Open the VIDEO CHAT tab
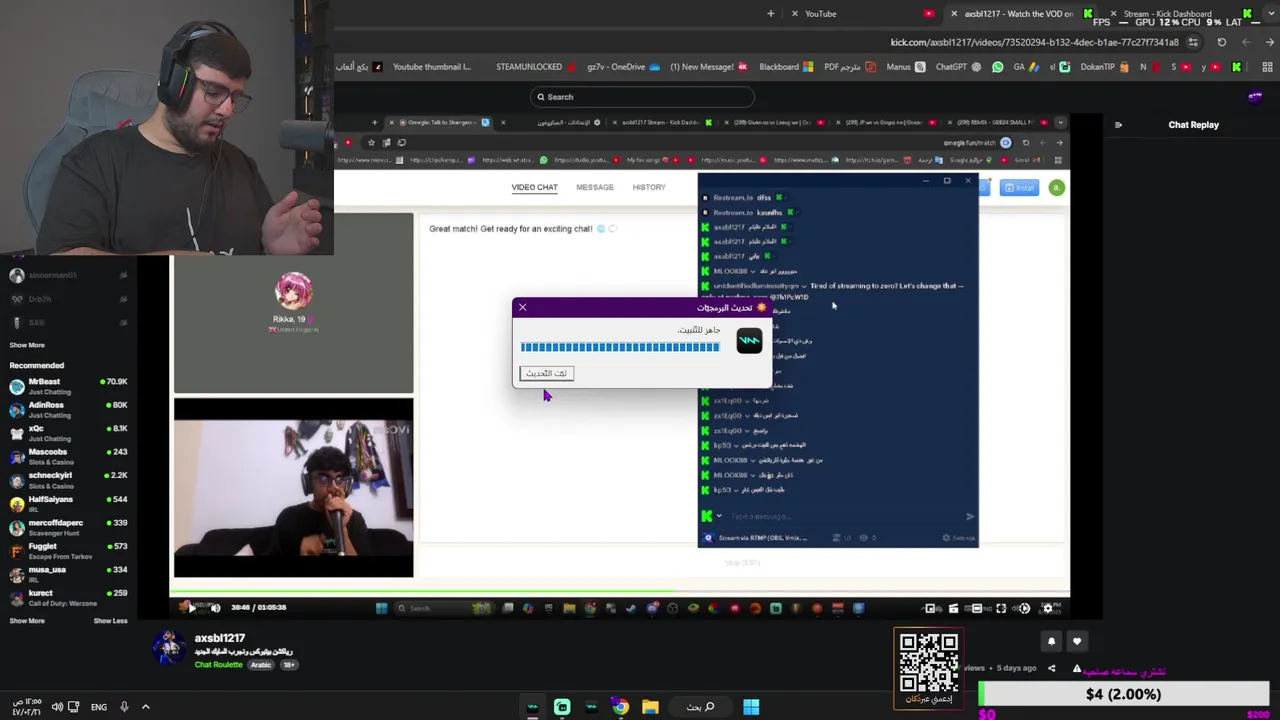1280x720 pixels. (x=534, y=187)
